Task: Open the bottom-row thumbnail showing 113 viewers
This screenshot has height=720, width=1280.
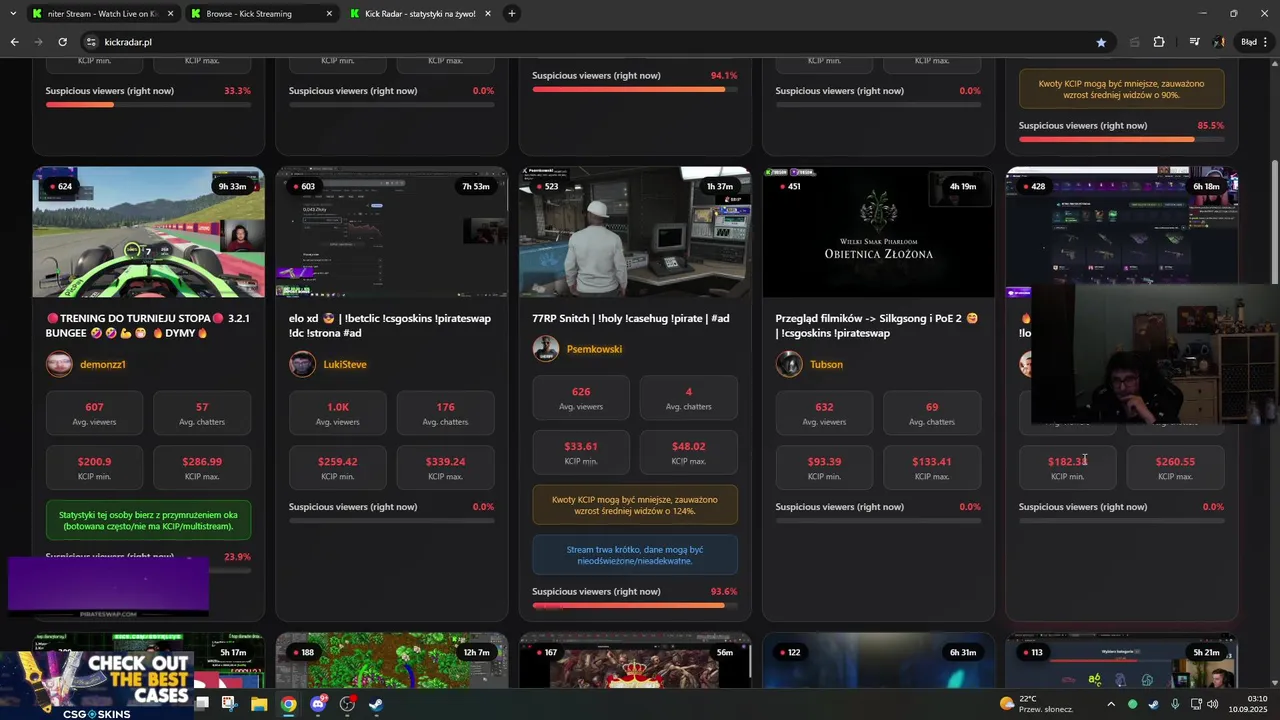Action: (1121, 660)
